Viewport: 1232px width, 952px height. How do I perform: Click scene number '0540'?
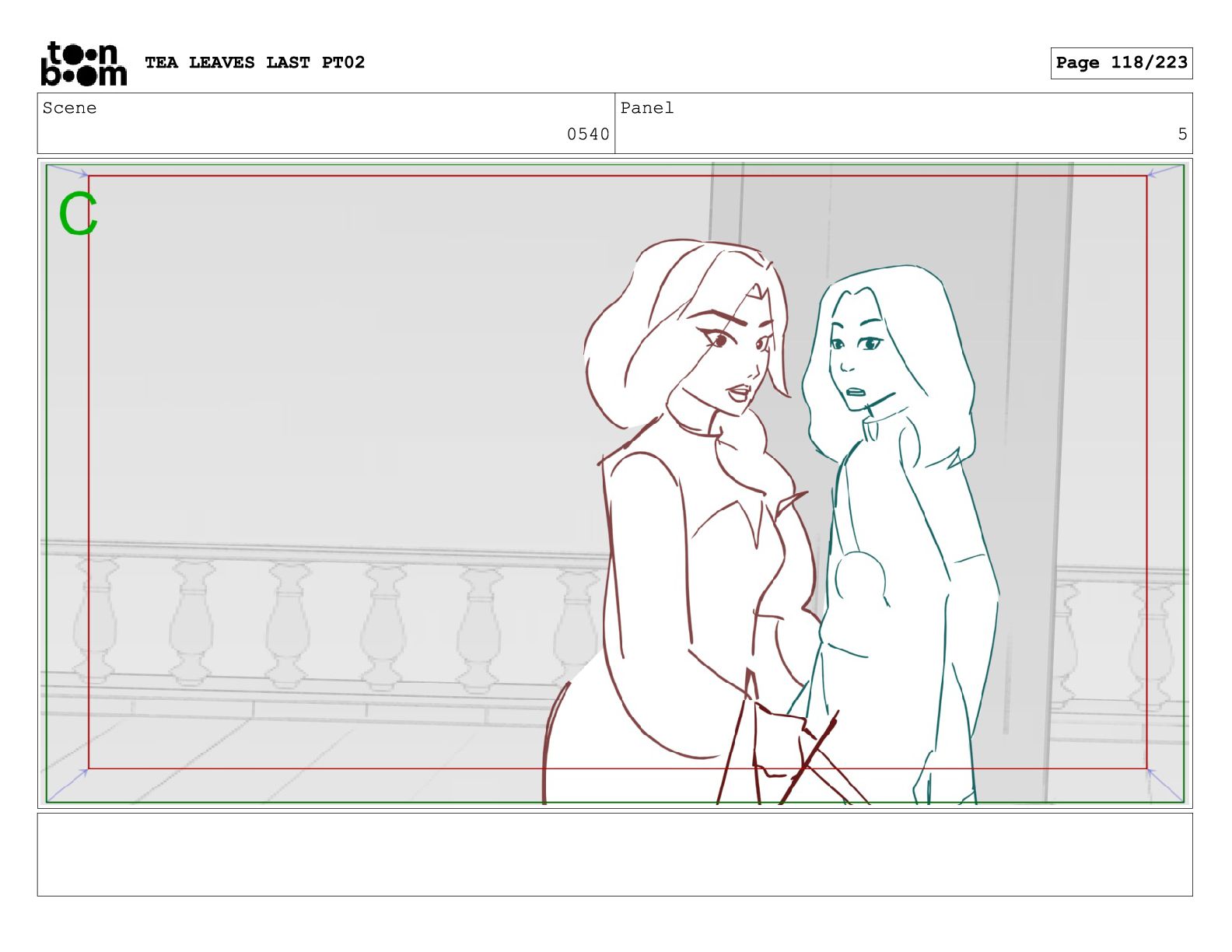tap(588, 135)
